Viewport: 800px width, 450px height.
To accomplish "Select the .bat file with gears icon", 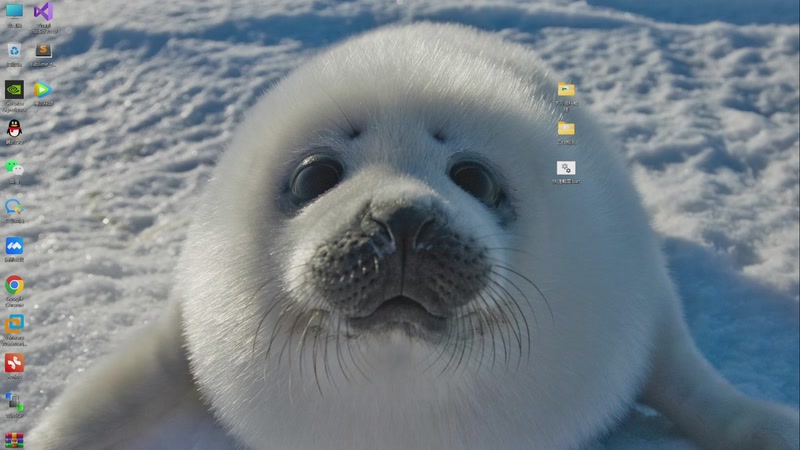I will point(566,167).
